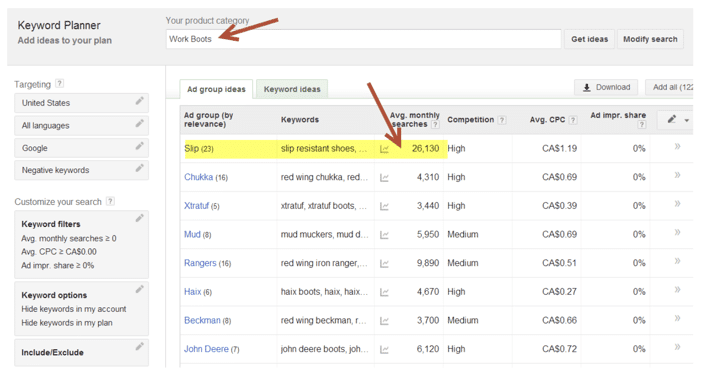
Task: Edit the United States location targeting pencil
Action: (x=140, y=101)
